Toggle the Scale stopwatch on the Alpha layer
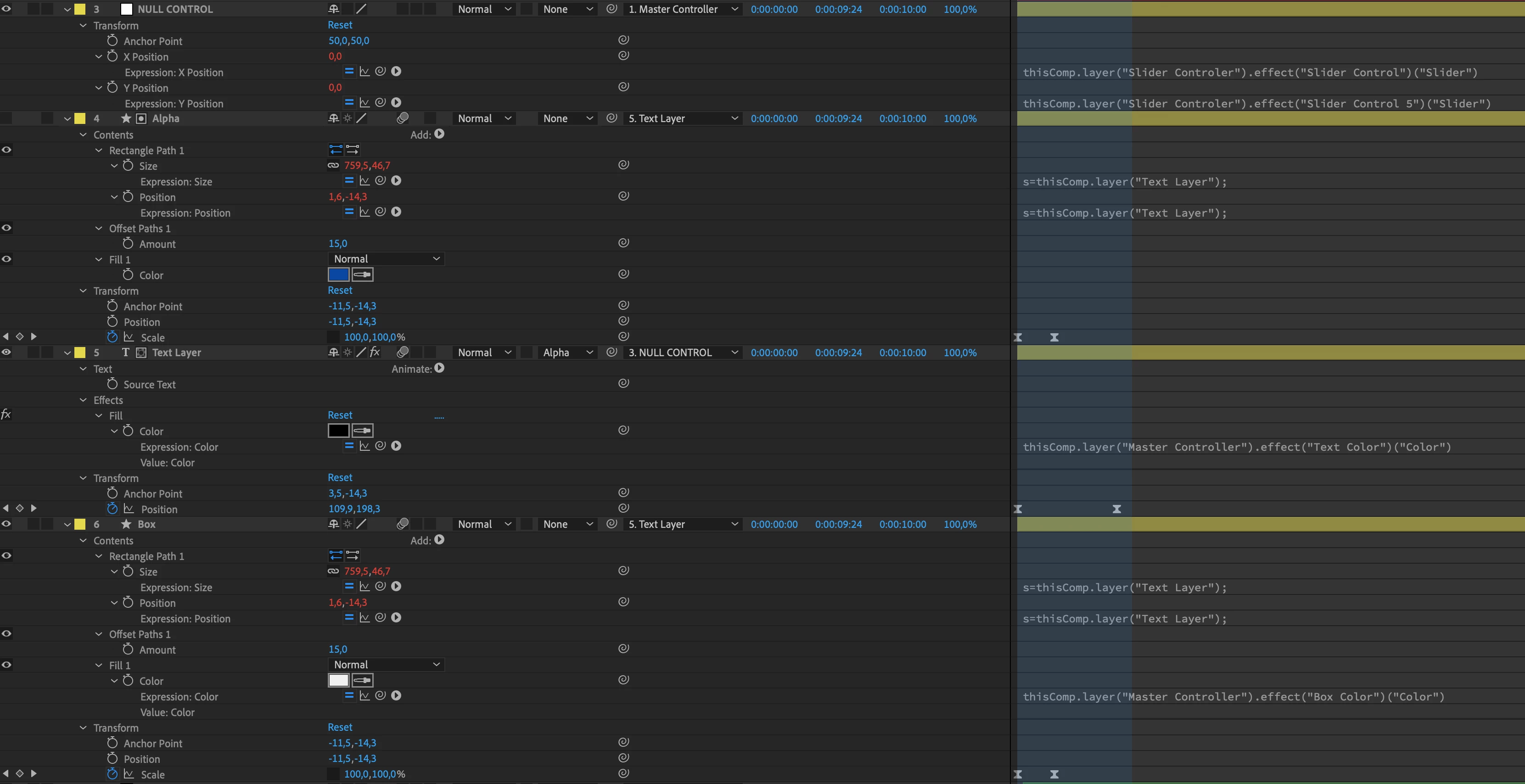Screen dimensions: 1525x784 (112, 336)
